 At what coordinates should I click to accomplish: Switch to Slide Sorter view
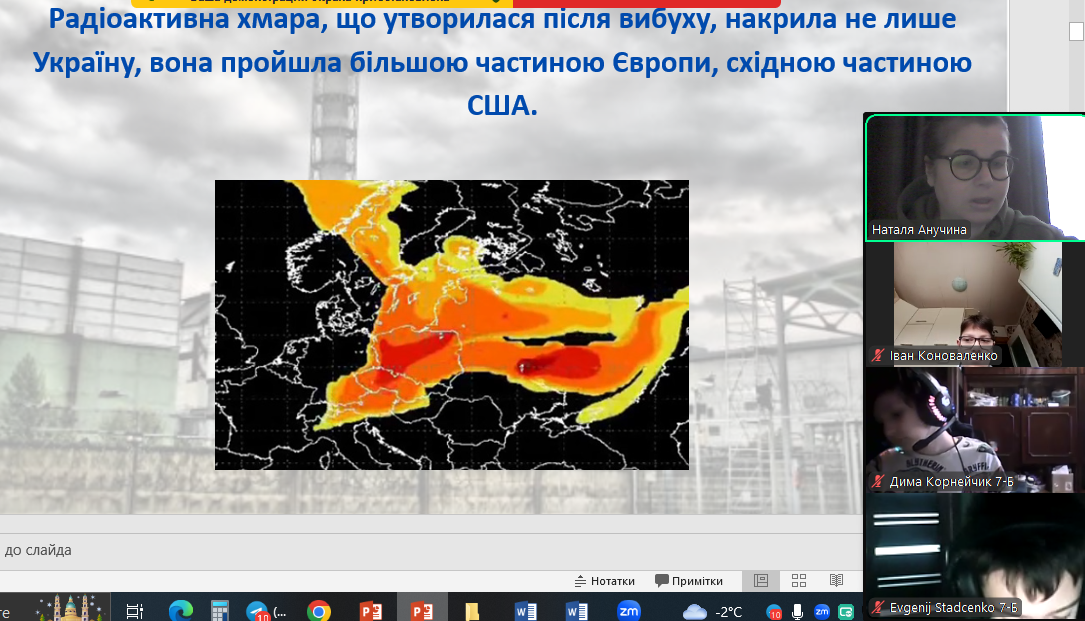799,580
